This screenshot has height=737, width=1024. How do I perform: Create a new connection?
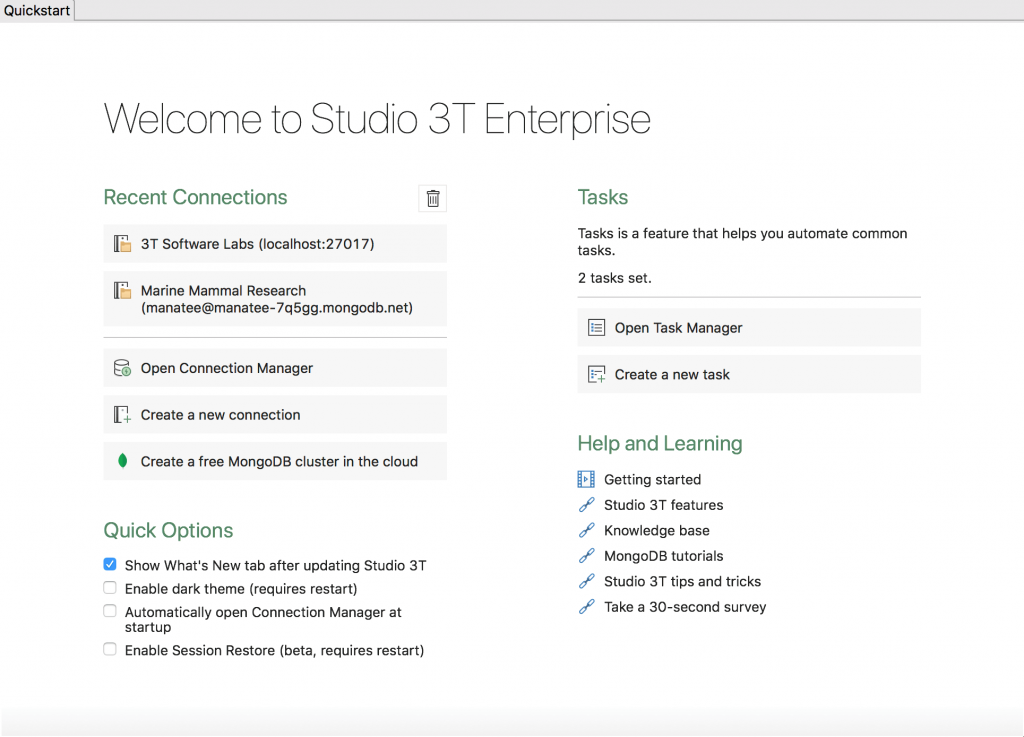coord(275,415)
